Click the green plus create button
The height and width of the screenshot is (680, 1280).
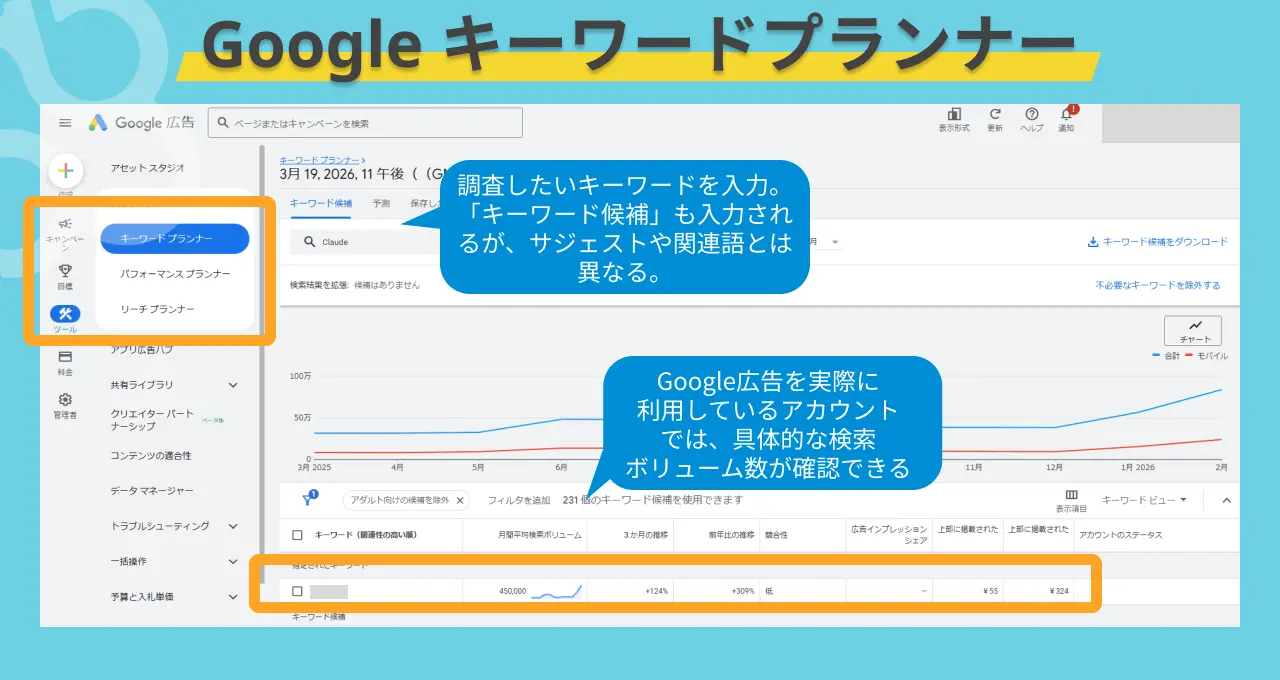click(66, 171)
